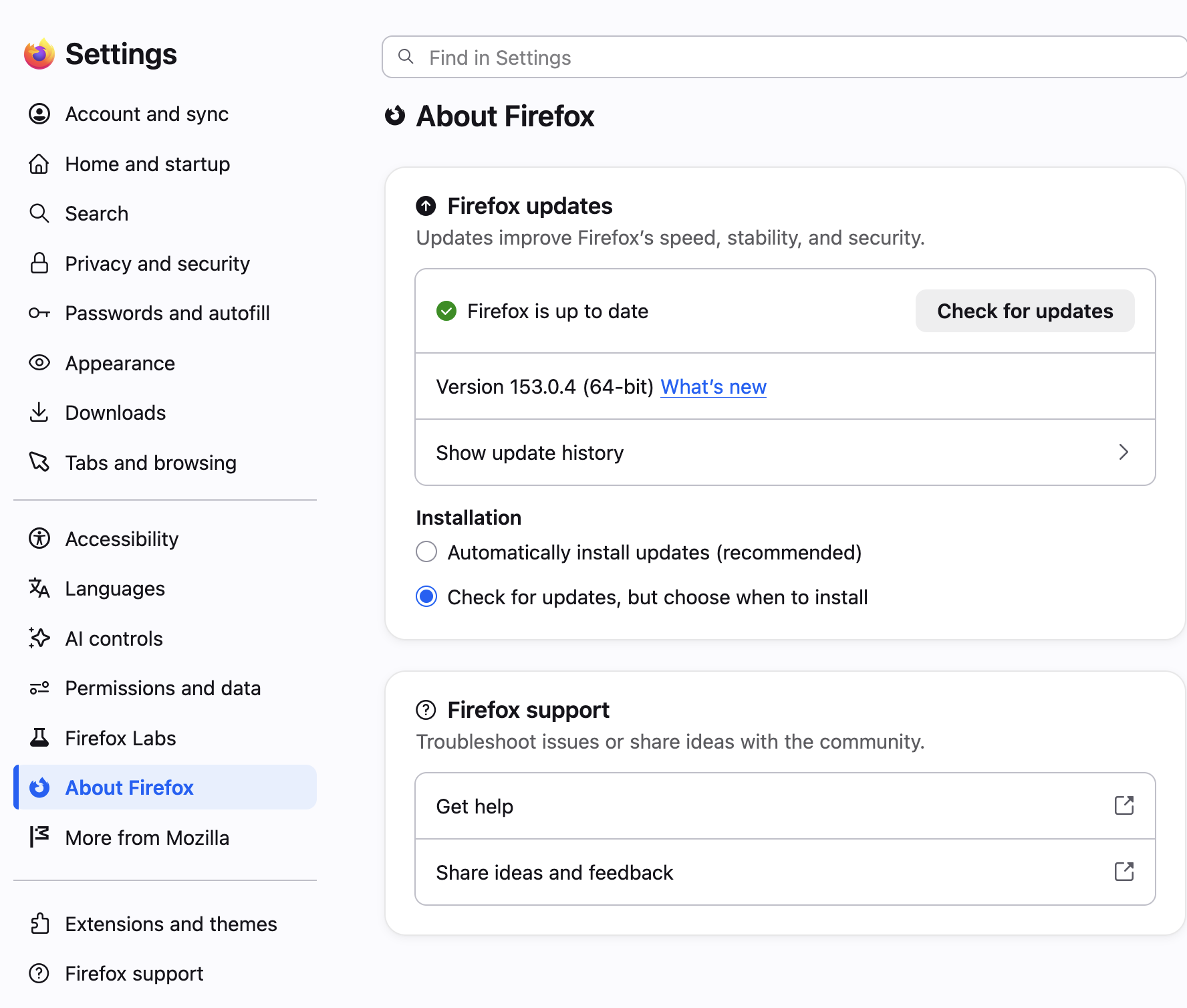Click the Firefox support question mark sidebar icon
Viewport: 1187px width, 1008px height.
[x=39, y=973]
